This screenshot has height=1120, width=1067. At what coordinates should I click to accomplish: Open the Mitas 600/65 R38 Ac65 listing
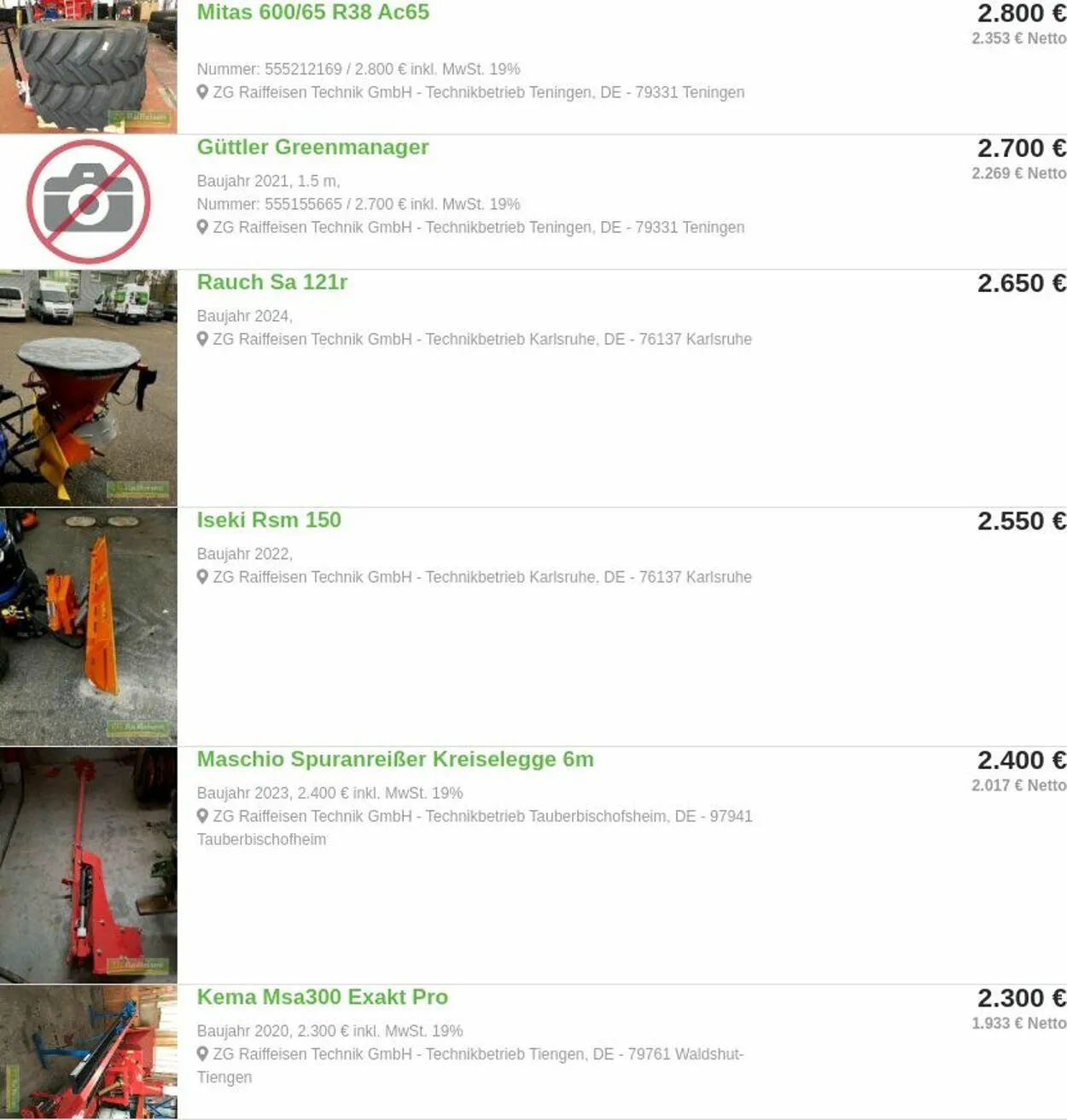tap(313, 12)
